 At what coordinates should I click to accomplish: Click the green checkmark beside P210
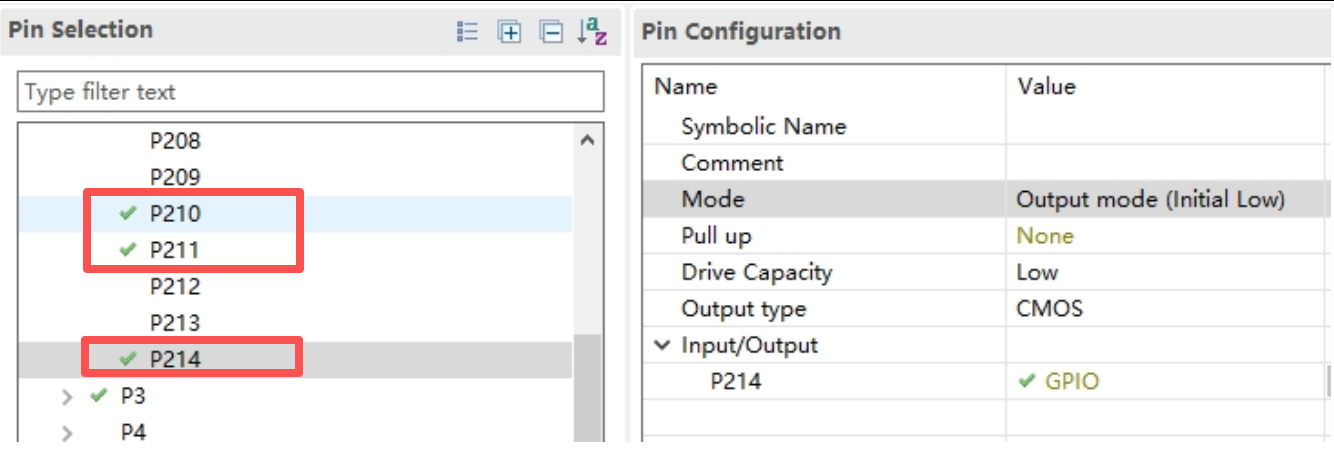tap(127, 214)
